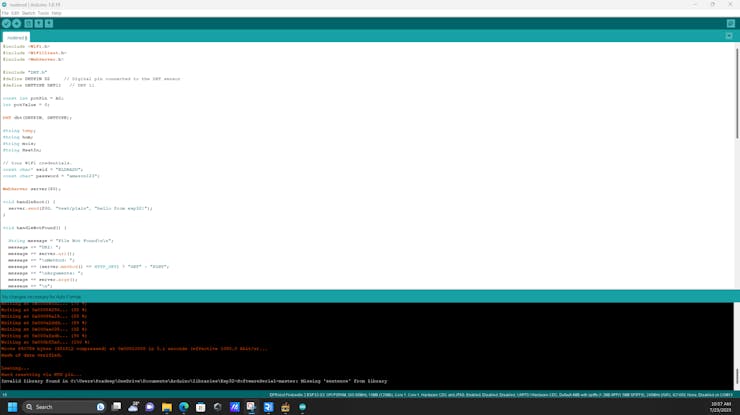Open the Windows Start menu

12,407
